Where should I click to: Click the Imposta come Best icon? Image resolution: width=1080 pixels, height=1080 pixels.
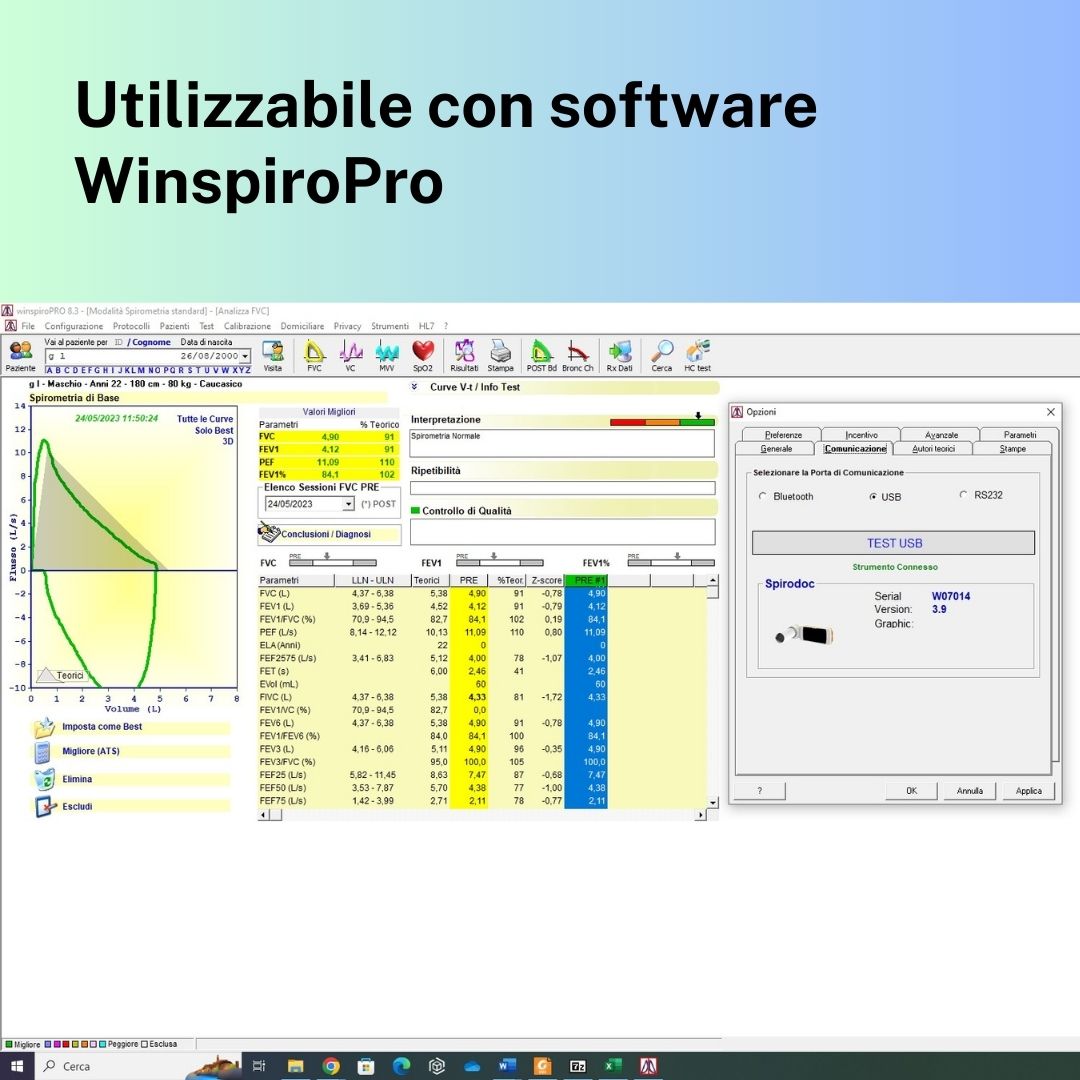coord(44,727)
